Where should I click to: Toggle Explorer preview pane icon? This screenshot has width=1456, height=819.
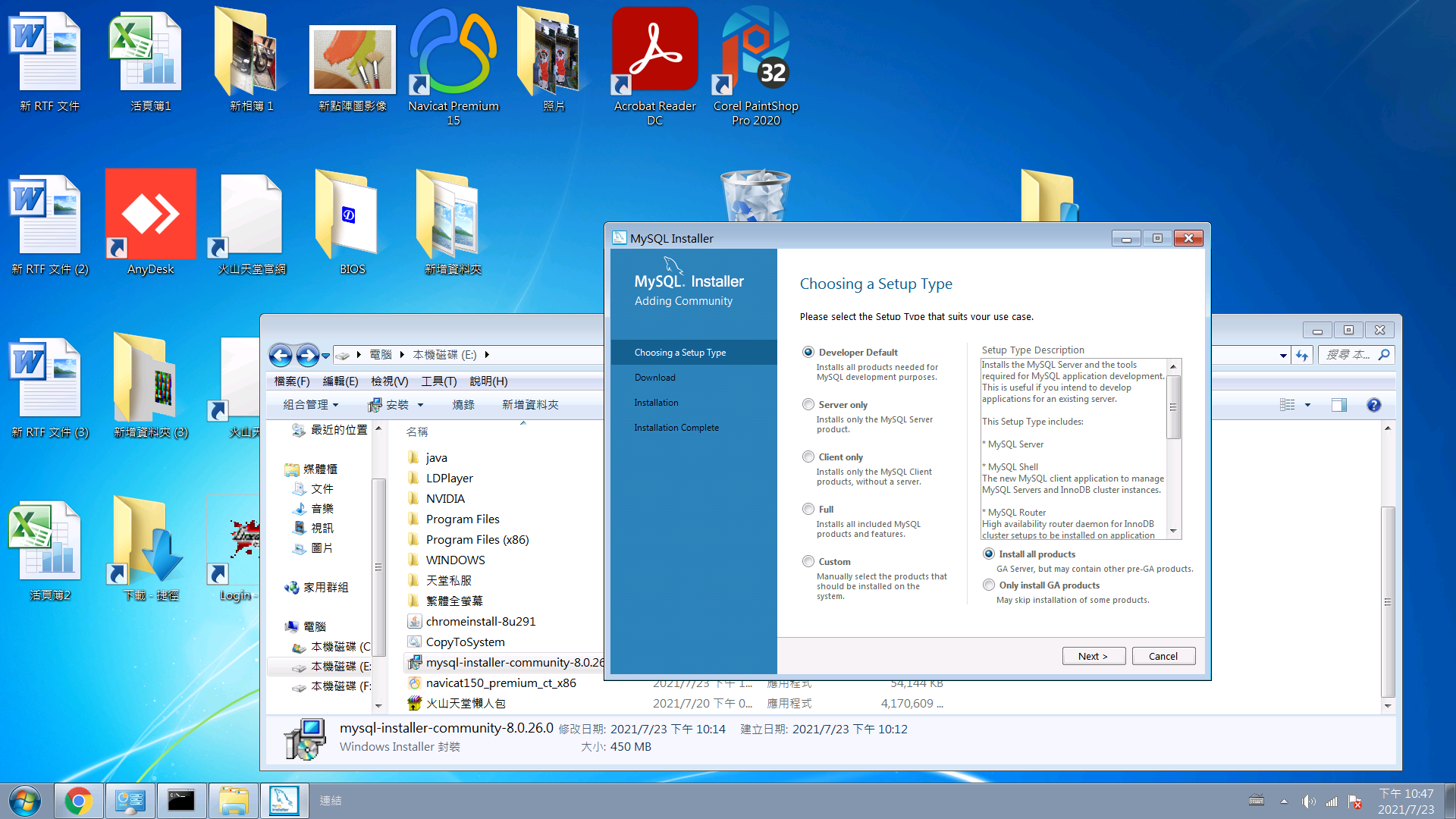pyautogui.click(x=1339, y=405)
